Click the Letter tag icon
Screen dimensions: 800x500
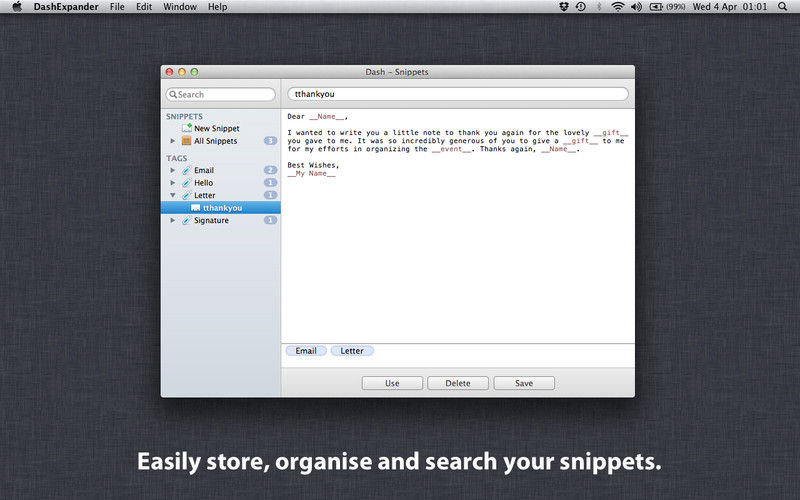point(187,195)
